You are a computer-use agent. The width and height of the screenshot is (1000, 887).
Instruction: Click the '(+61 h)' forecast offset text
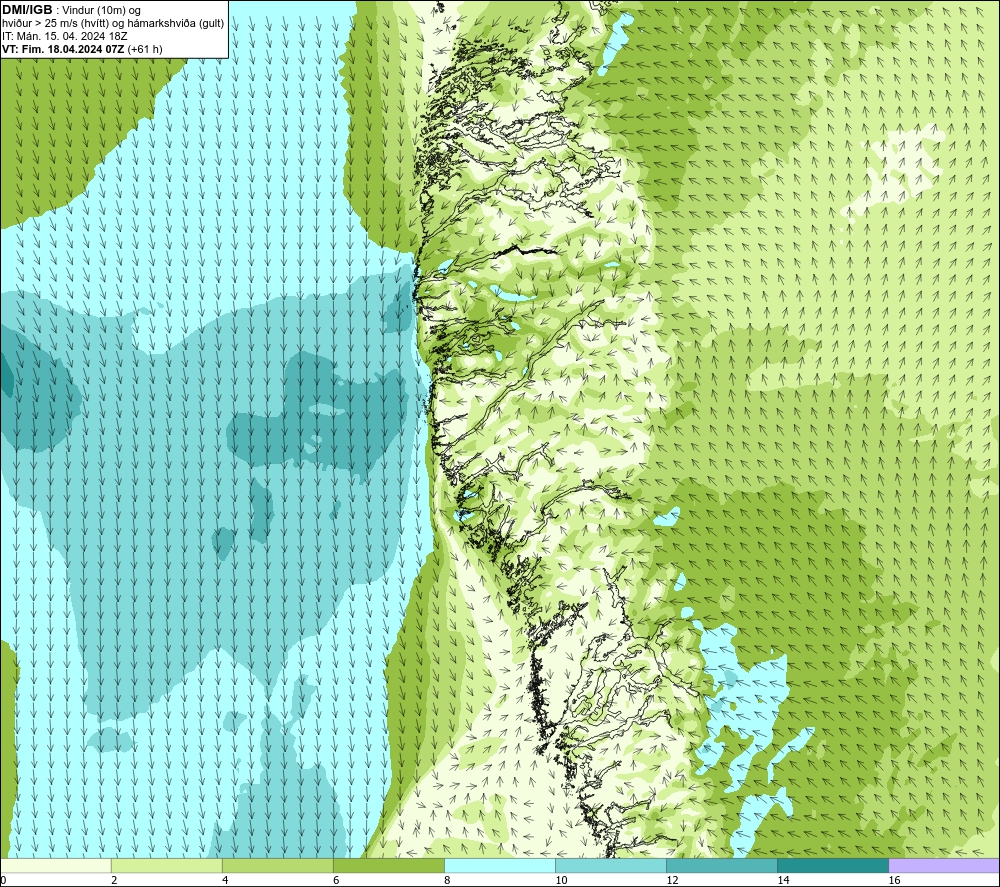click(145, 49)
